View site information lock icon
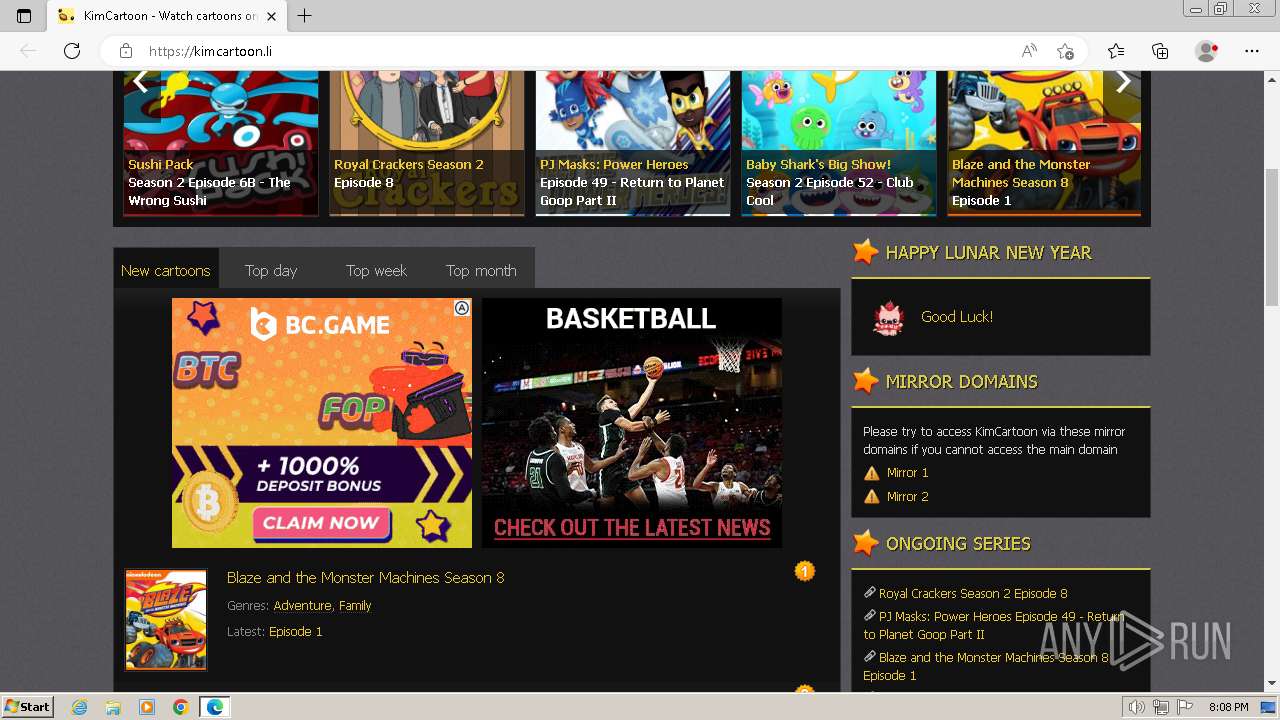This screenshot has width=1280, height=720. click(x=126, y=51)
